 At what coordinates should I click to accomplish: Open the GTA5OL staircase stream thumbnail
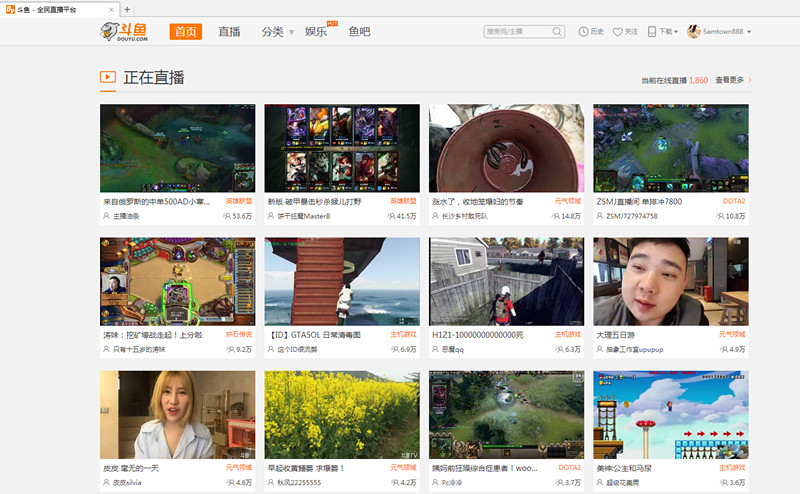click(x=342, y=281)
